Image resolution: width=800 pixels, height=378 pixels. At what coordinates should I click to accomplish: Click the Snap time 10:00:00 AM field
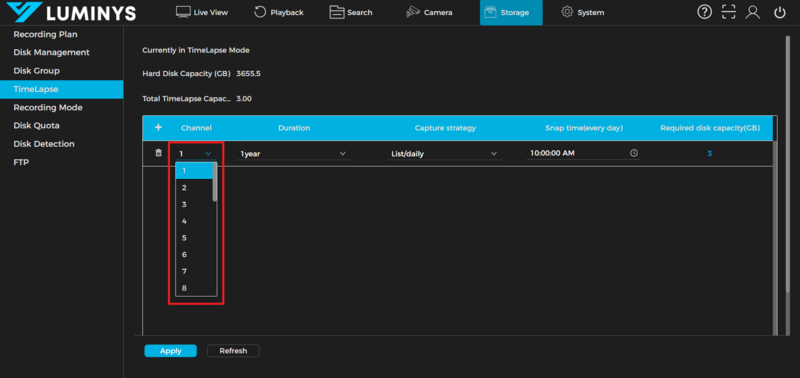[x=584, y=154]
